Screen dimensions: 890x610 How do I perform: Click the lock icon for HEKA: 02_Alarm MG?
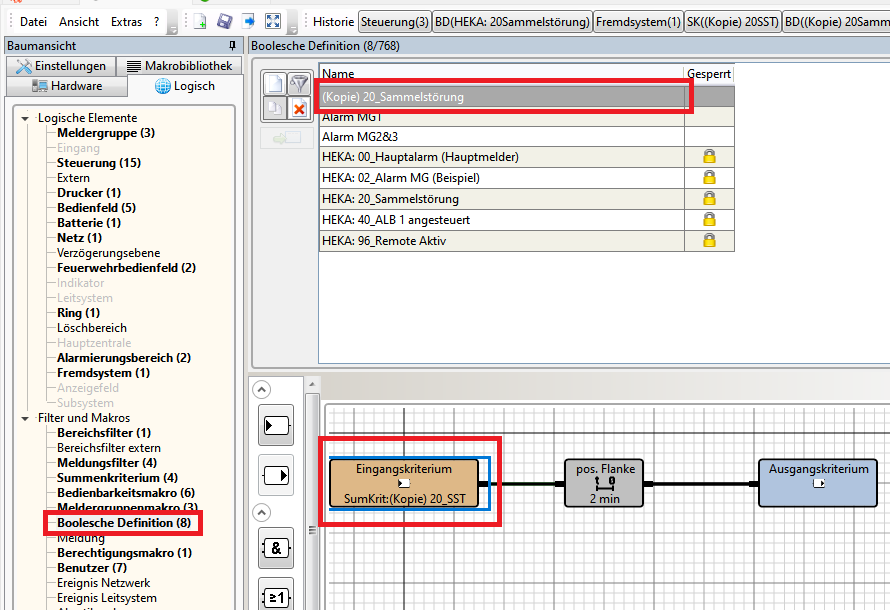coord(709,178)
